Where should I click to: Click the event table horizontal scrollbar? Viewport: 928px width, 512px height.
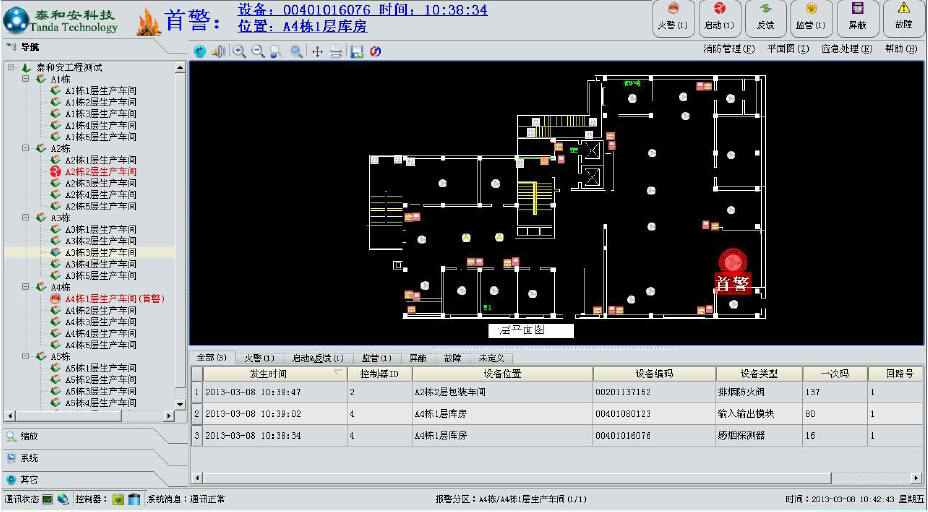(x=550, y=477)
